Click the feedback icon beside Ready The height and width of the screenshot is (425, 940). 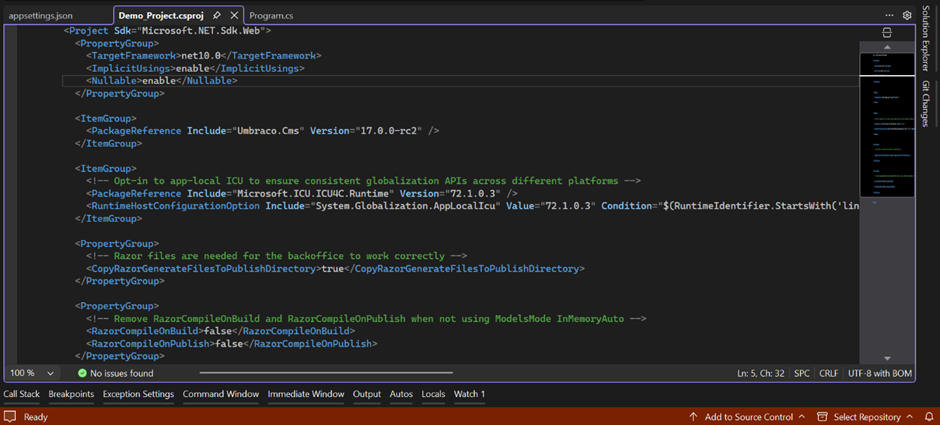click(10, 417)
